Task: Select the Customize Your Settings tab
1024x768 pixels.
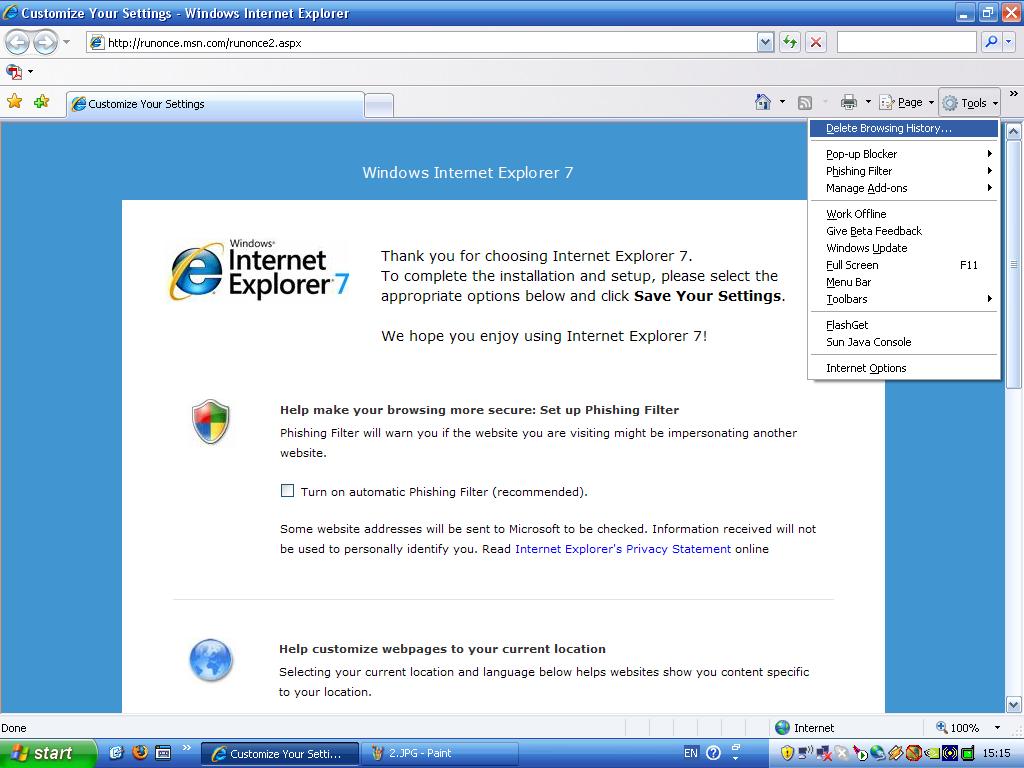Action: click(x=215, y=104)
